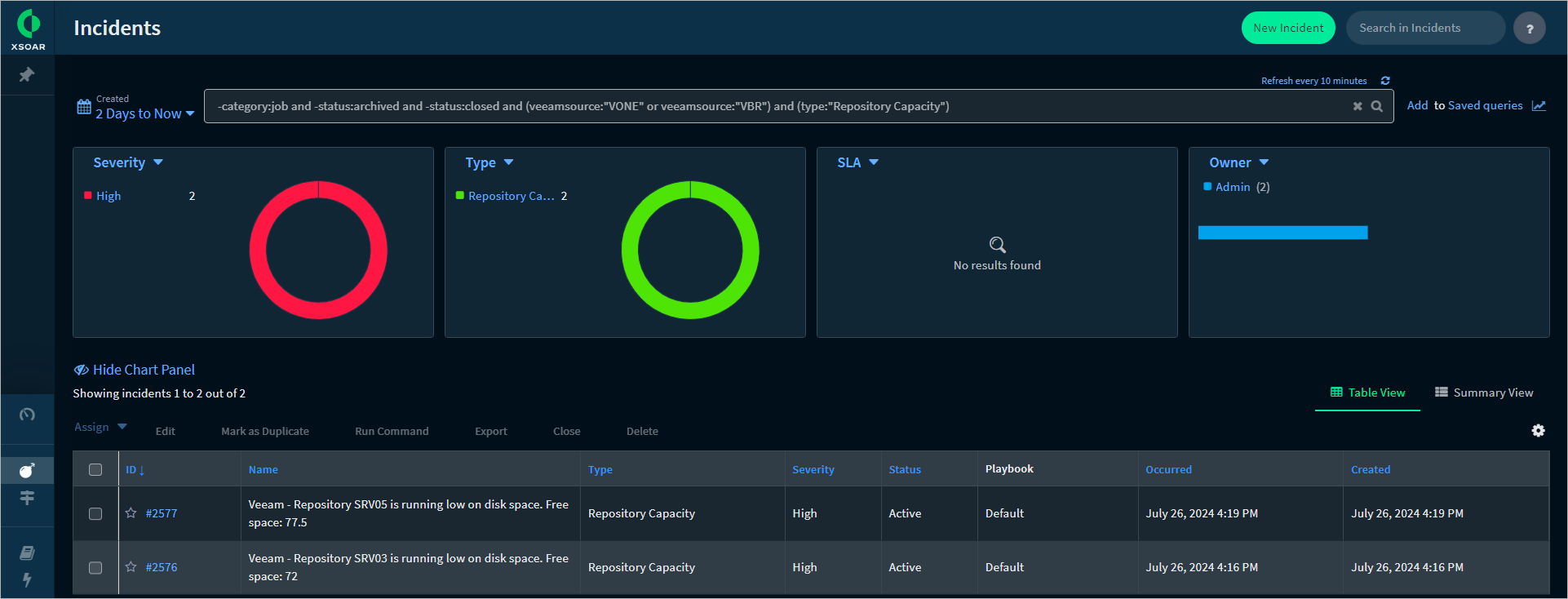Image resolution: width=1568 pixels, height=599 pixels.
Task: Open the Assign dropdown
Action: click(x=101, y=427)
